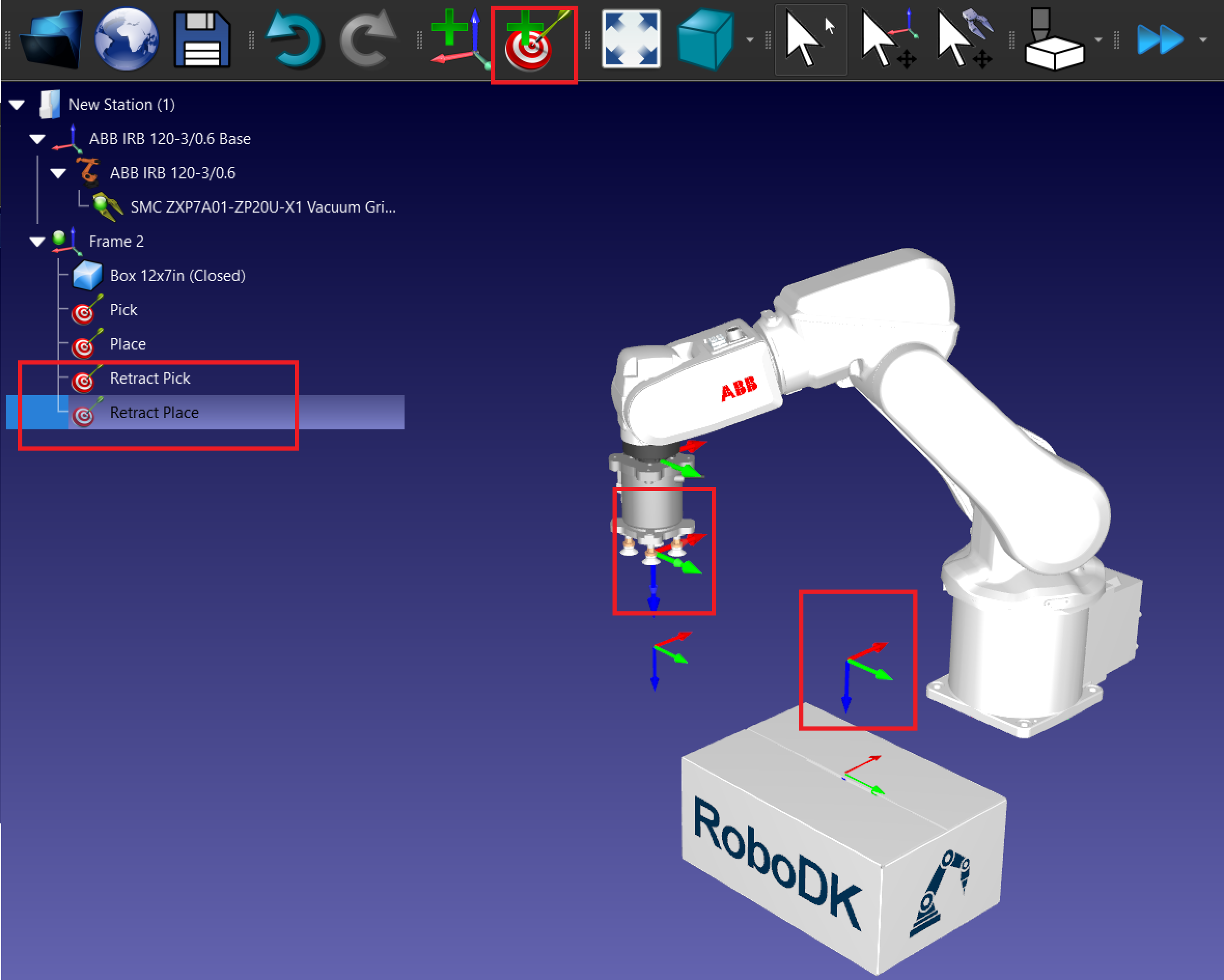This screenshot has width=1224, height=980.
Task: Collapse ABB IRB 120-3/0.6 Base node
Action: point(37,139)
